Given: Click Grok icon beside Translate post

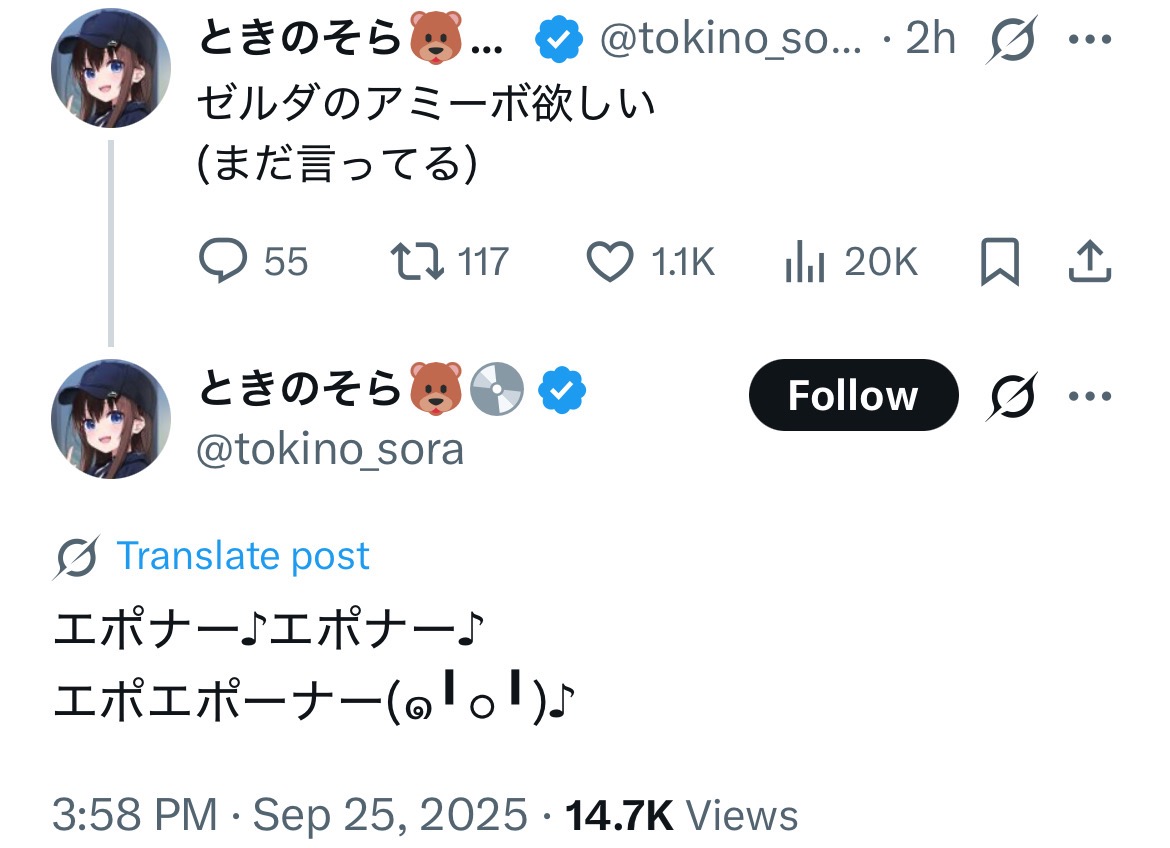Looking at the screenshot, I should point(76,558).
